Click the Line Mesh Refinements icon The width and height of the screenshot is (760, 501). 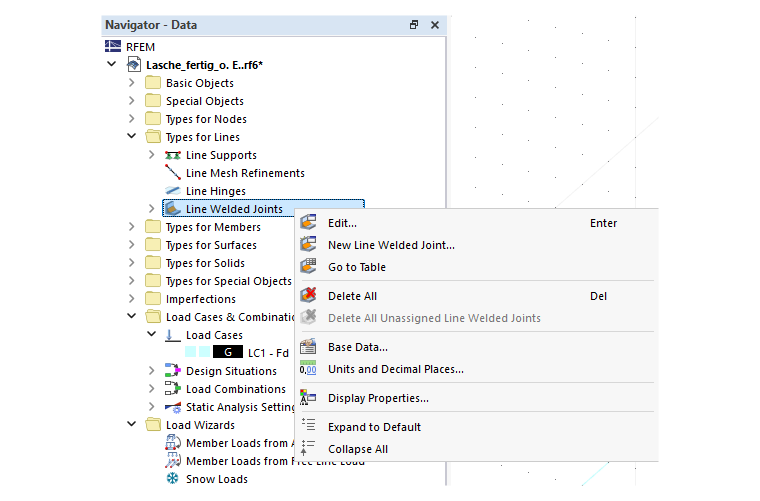pyautogui.click(x=173, y=172)
